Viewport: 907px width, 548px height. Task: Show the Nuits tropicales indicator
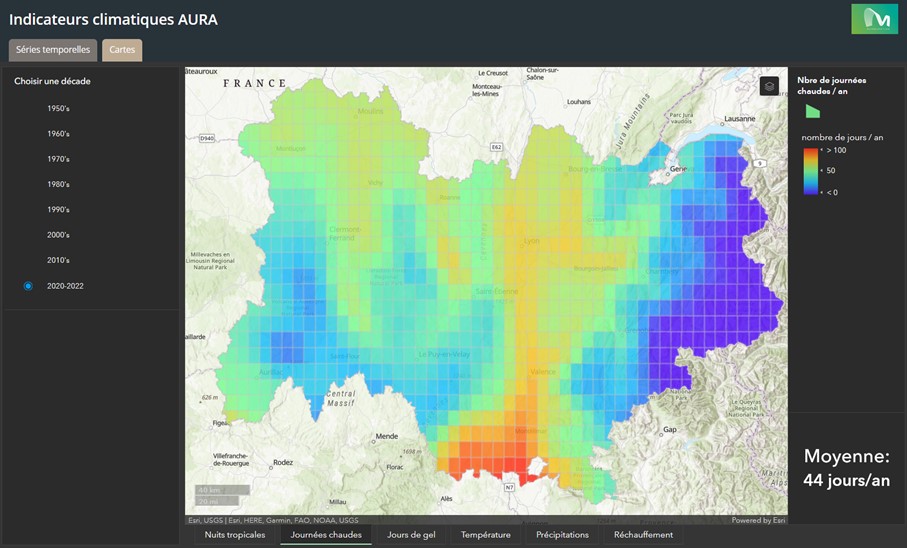[235, 535]
